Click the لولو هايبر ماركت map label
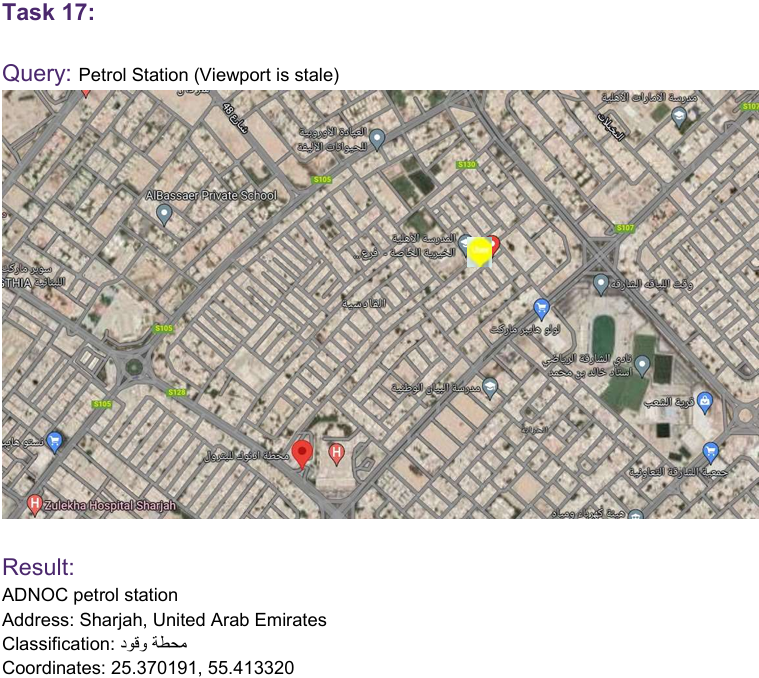759x678 pixels. [x=525, y=330]
